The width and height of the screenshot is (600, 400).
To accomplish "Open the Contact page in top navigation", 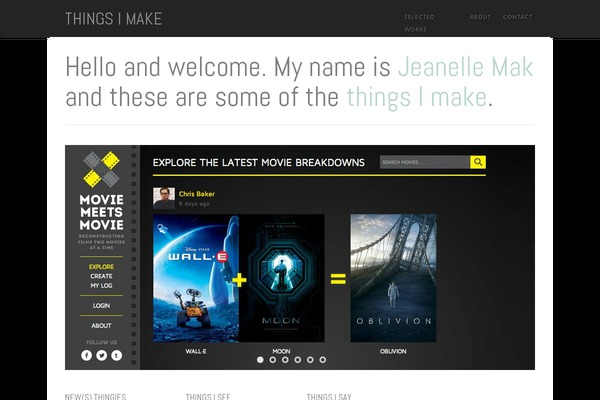I will click(517, 17).
